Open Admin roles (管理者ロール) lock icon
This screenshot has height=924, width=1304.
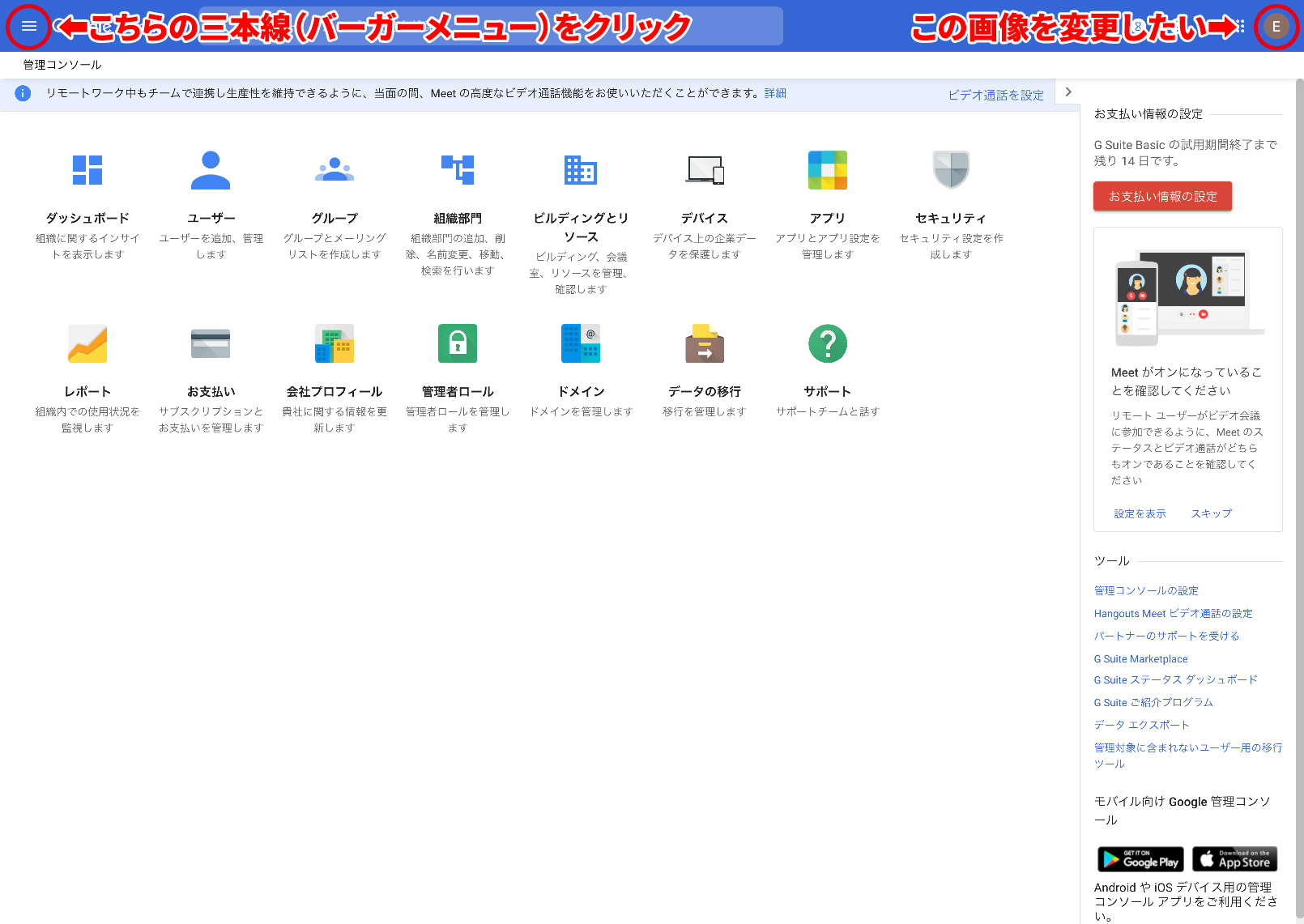click(458, 343)
